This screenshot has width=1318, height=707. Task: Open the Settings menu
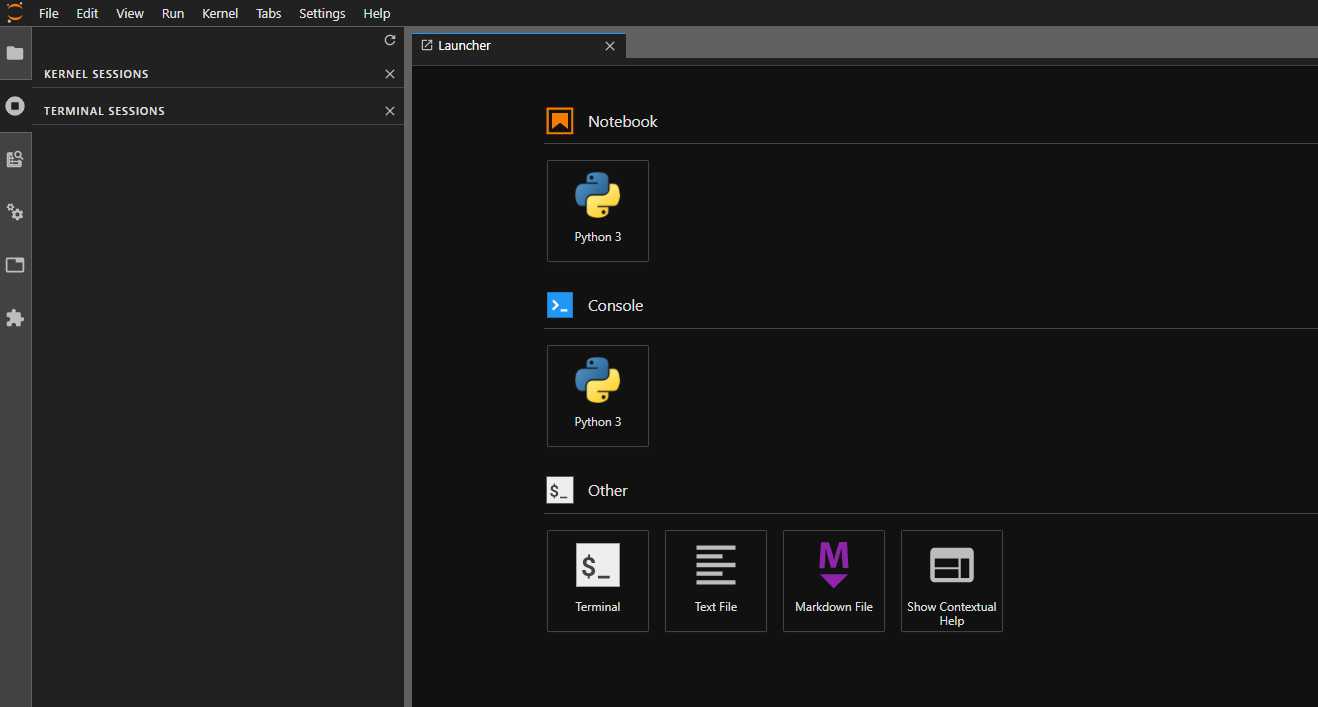[322, 13]
